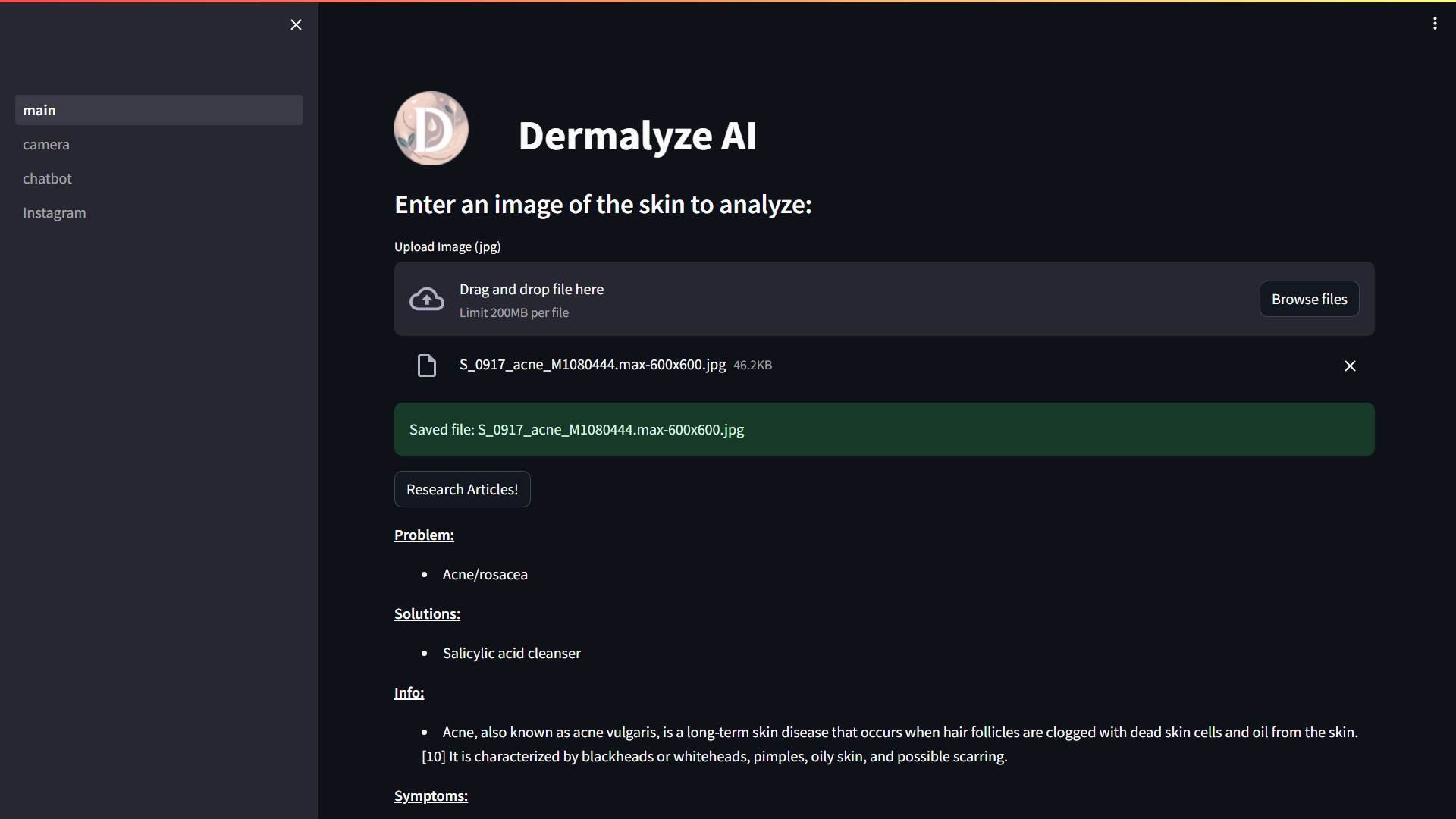Toggle the Instagram sidebar link

[x=54, y=212]
